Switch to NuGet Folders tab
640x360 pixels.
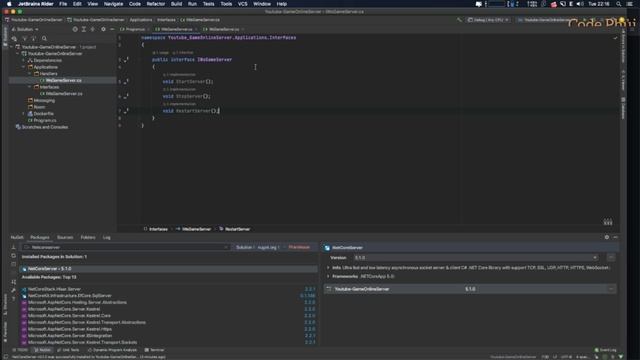[88, 237]
